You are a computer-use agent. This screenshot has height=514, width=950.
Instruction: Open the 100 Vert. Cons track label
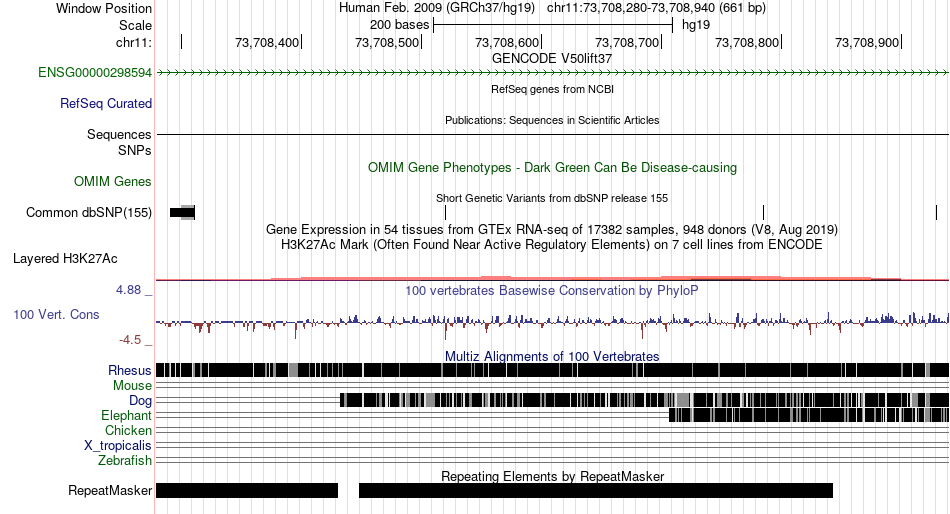point(56,315)
